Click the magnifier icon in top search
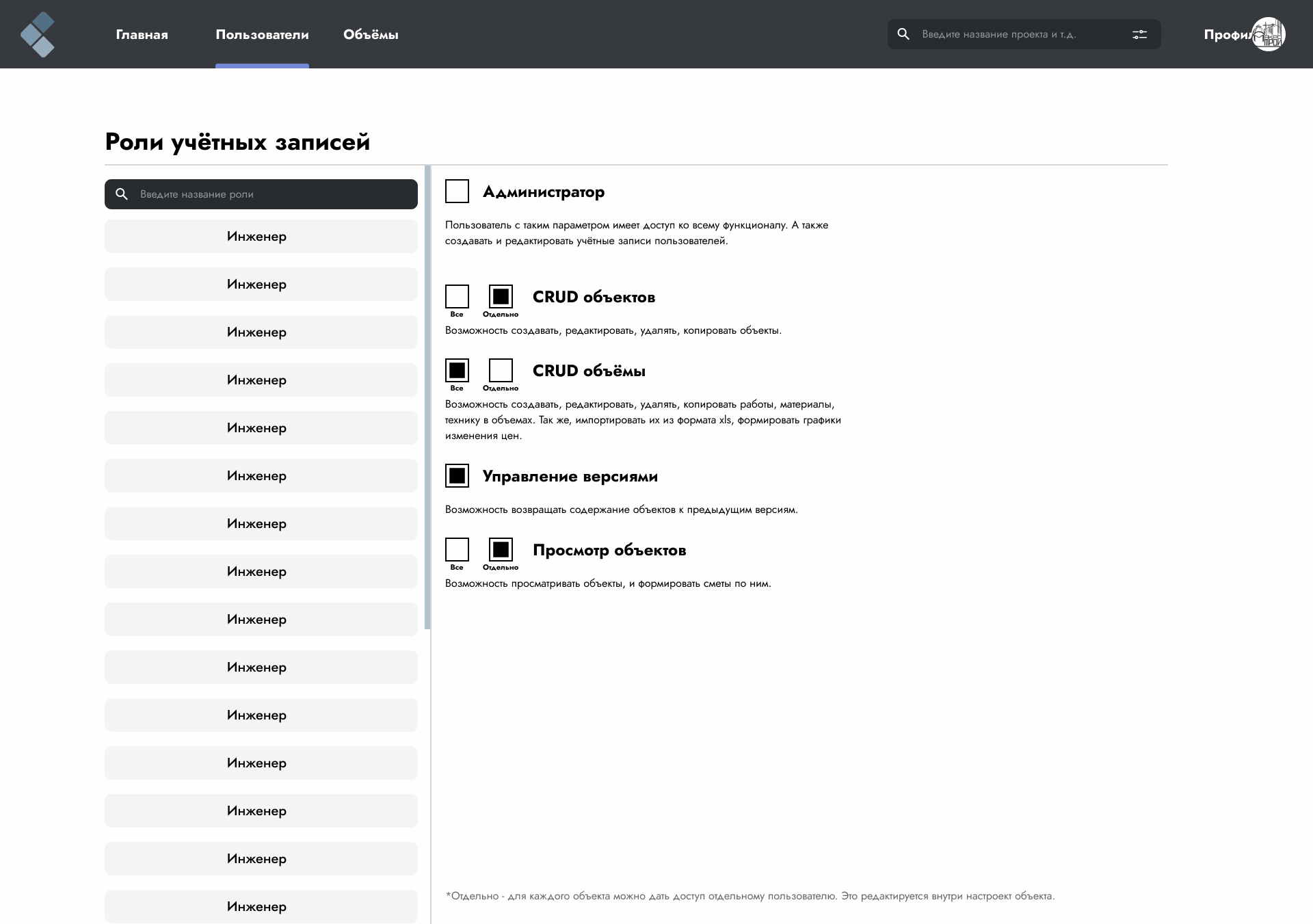 (903, 34)
